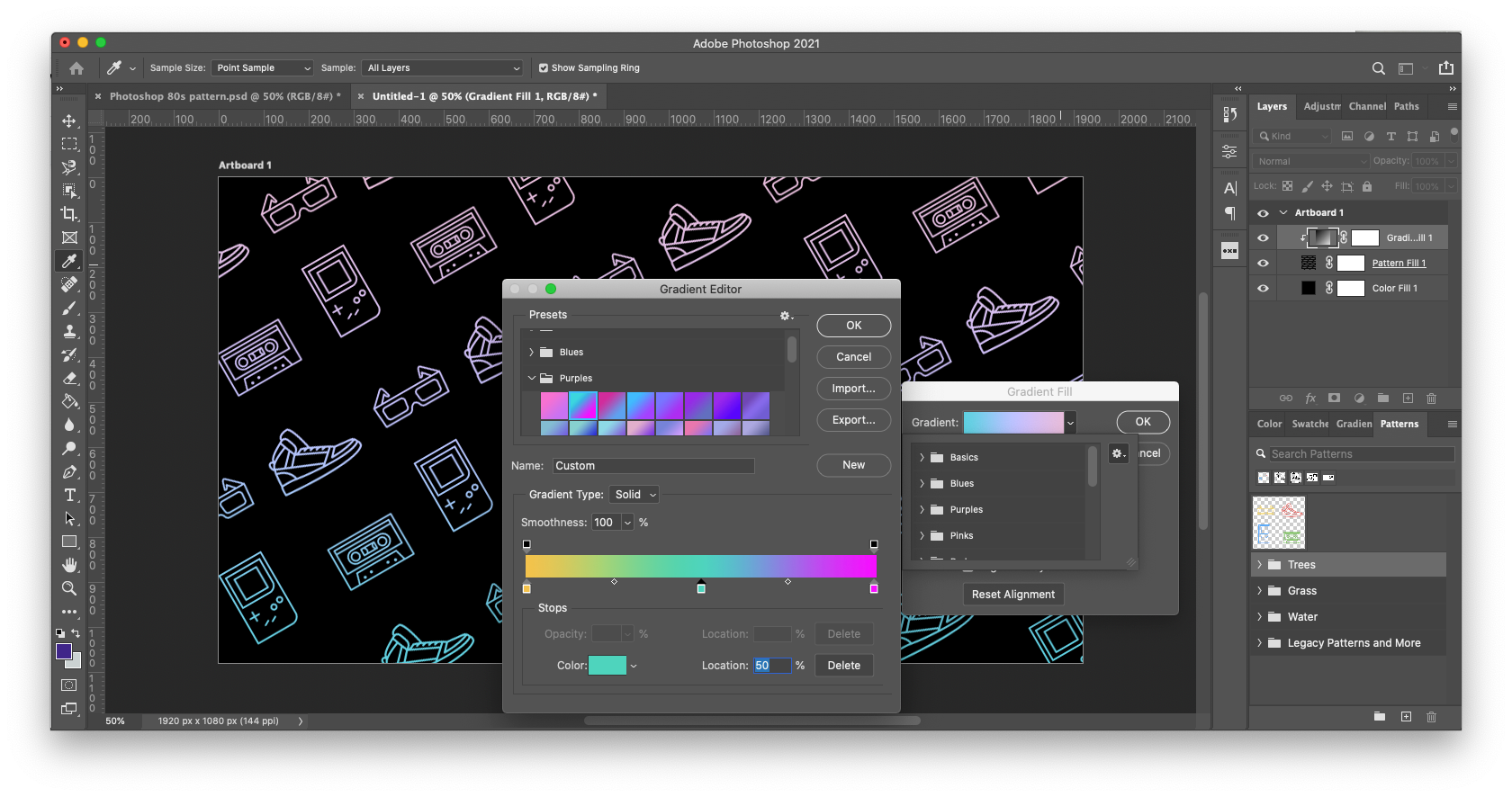Click the New gradient button
The height and width of the screenshot is (797, 1512).
[854, 465]
